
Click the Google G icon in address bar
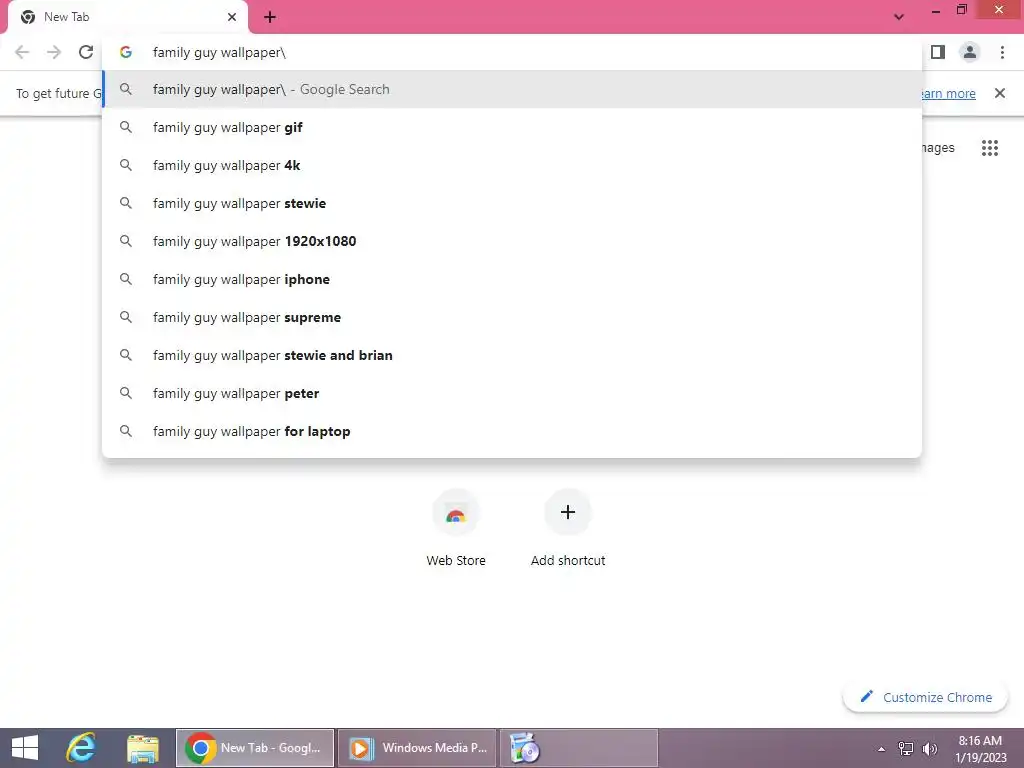click(126, 52)
